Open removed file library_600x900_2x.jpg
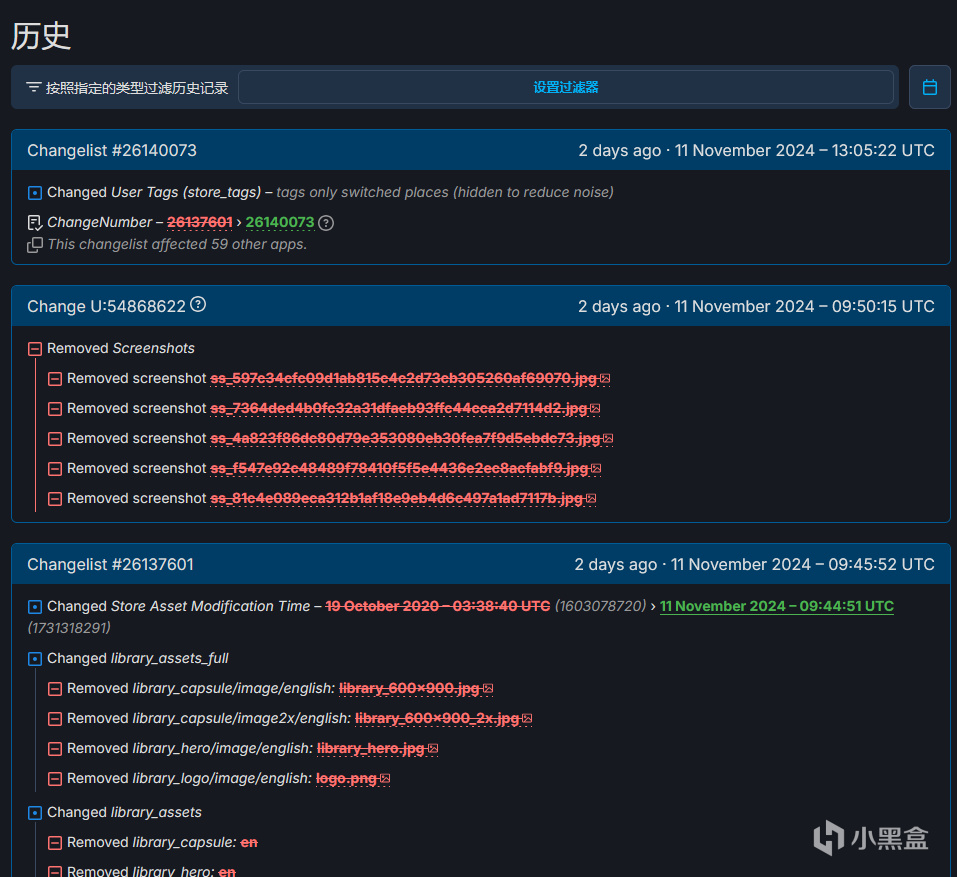This screenshot has height=877, width=957. coord(437,718)
